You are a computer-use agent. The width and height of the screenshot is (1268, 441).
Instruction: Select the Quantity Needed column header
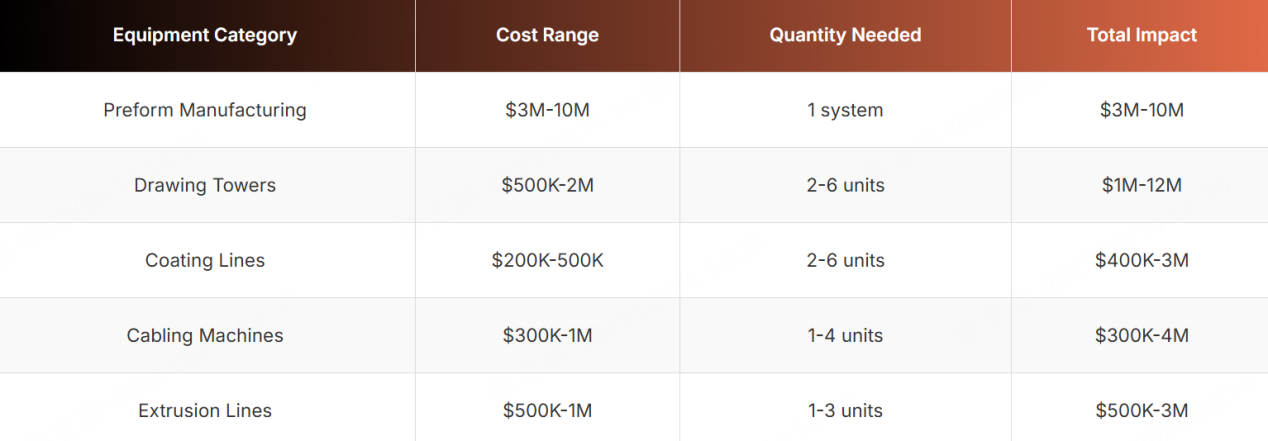pos(845,35)
